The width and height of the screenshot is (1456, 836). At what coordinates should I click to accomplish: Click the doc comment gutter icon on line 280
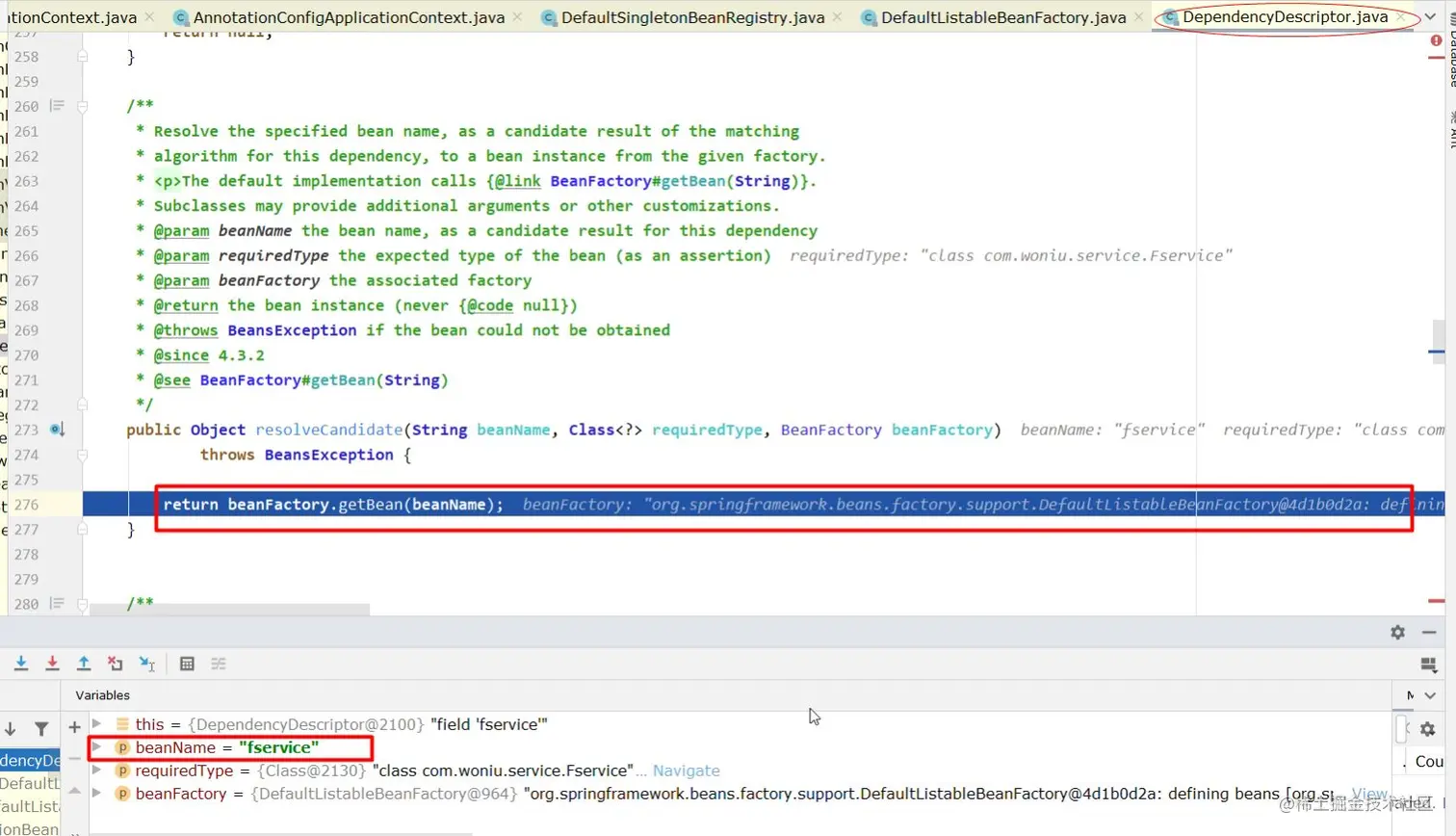click(57, 604)
